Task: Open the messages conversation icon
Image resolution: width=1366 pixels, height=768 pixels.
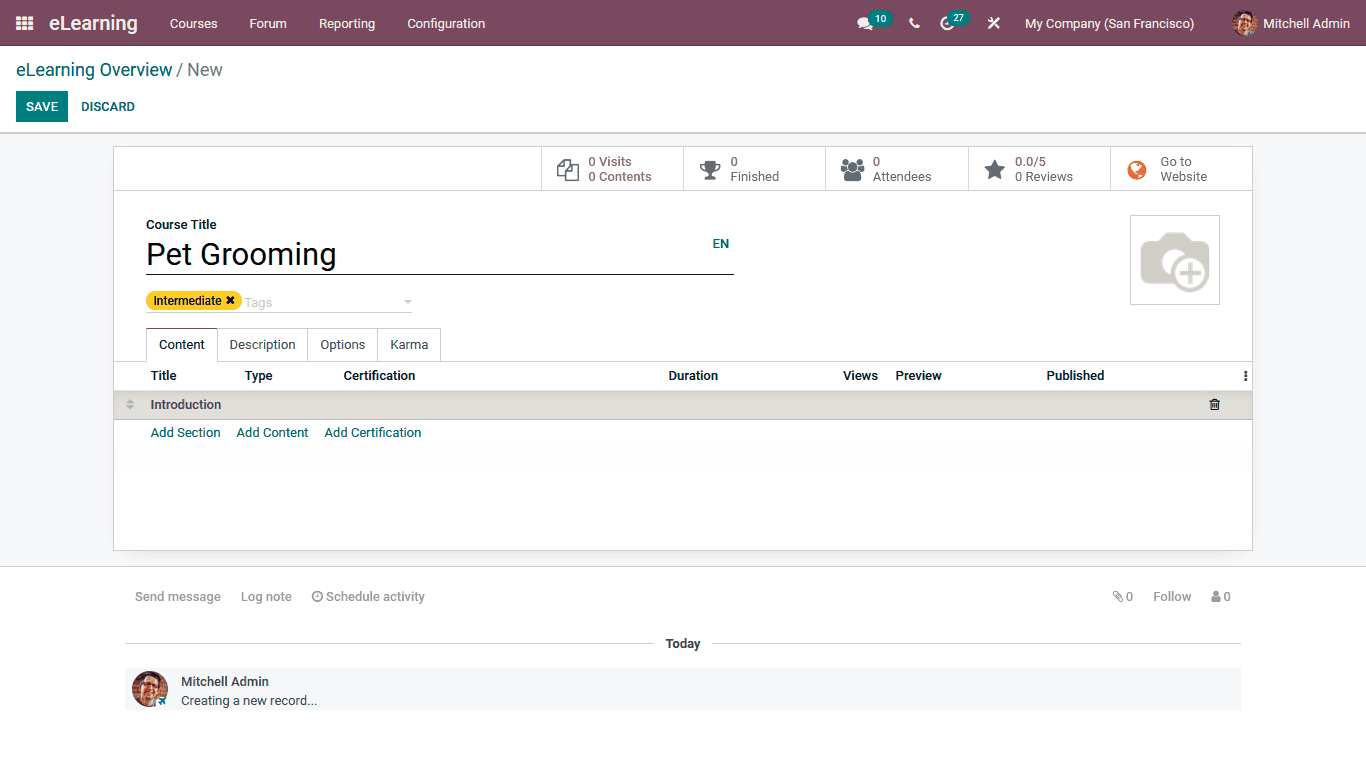Action: (x=865, y=23)
